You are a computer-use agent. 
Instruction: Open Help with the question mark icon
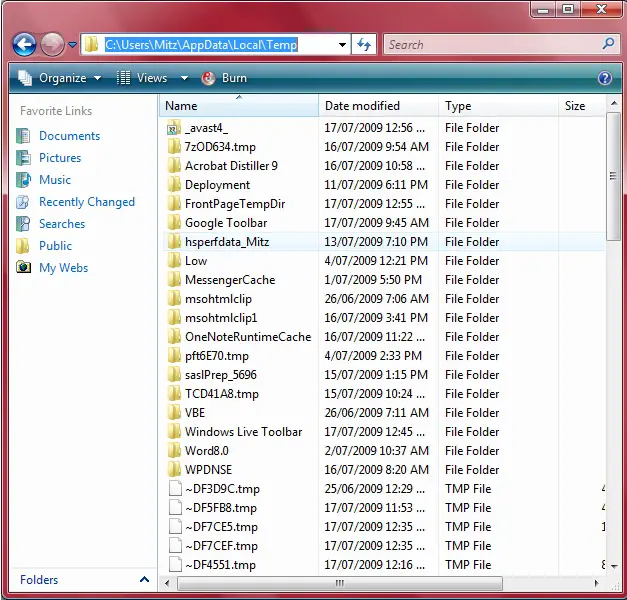click(x=605, y=78)
